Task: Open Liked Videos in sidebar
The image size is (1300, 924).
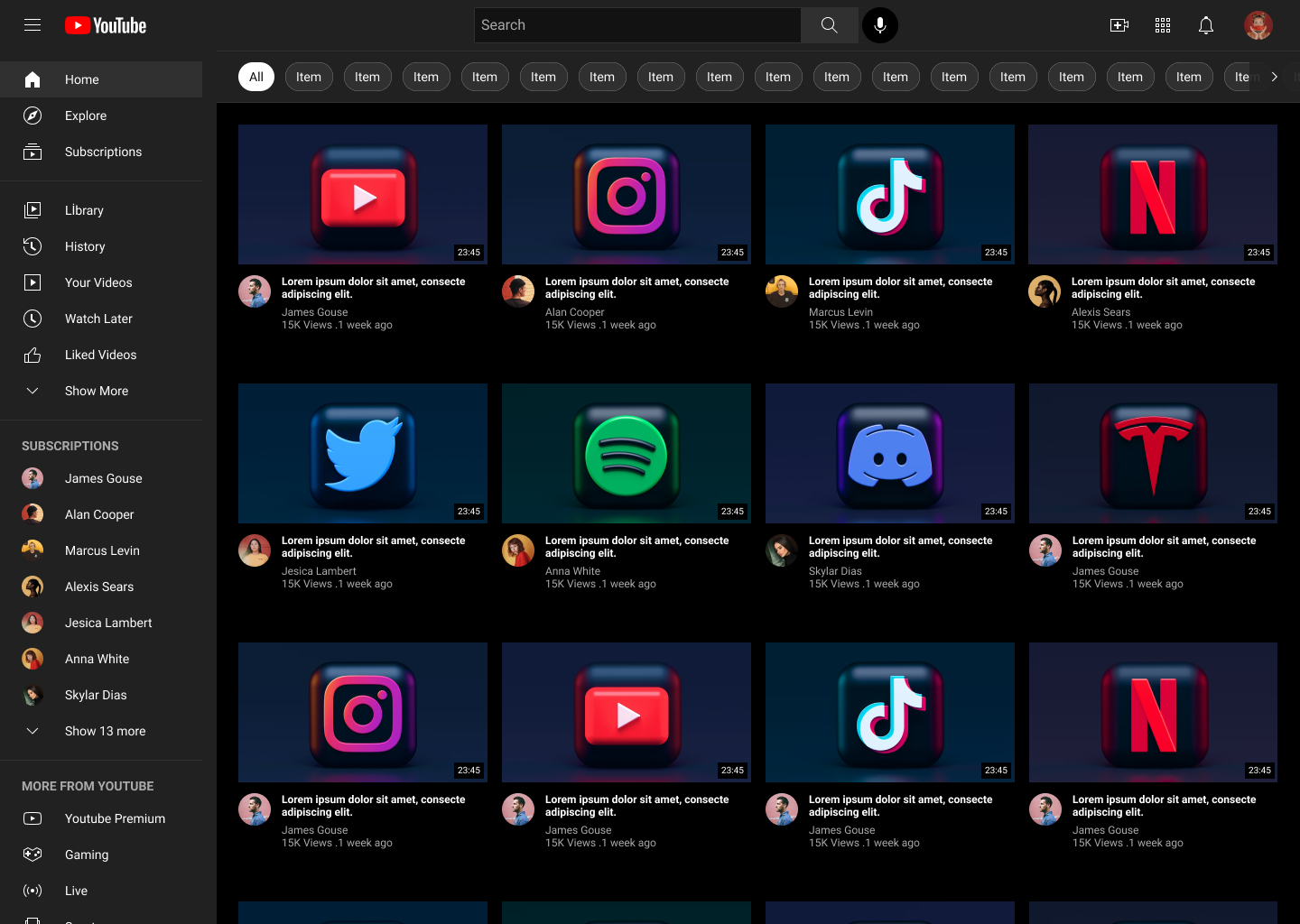Action: pos(101,355)
